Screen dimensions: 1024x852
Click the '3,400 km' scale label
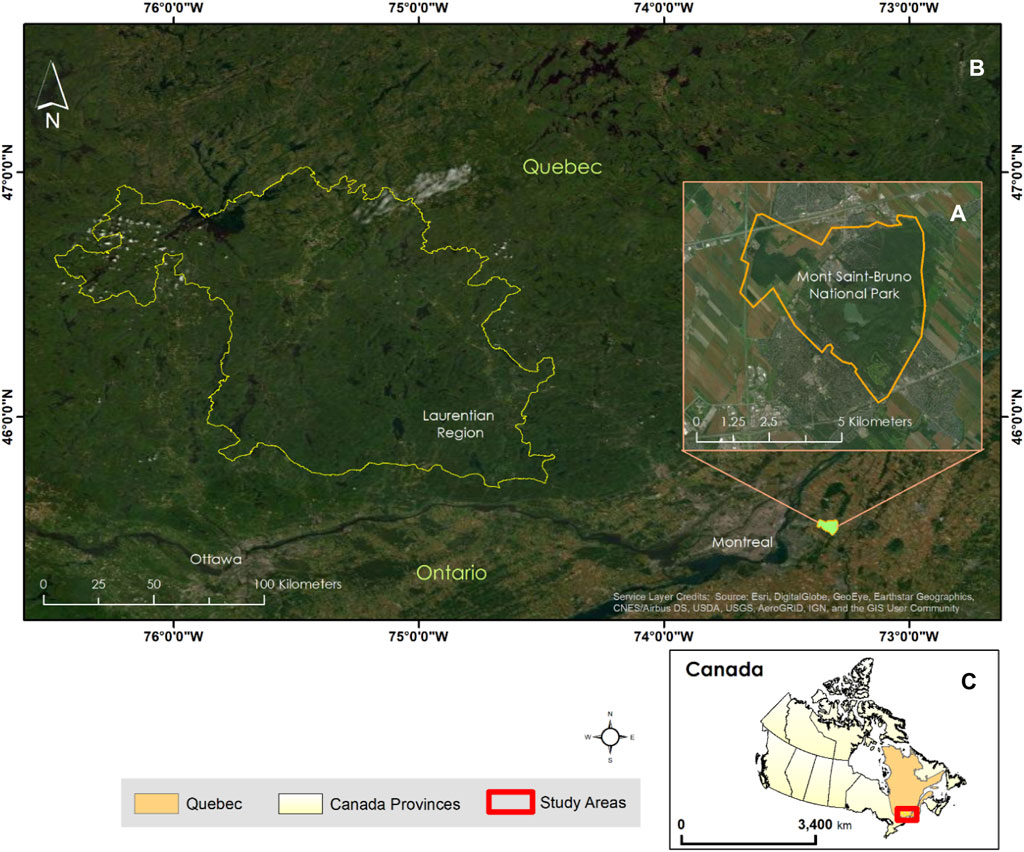click(824, 825)
